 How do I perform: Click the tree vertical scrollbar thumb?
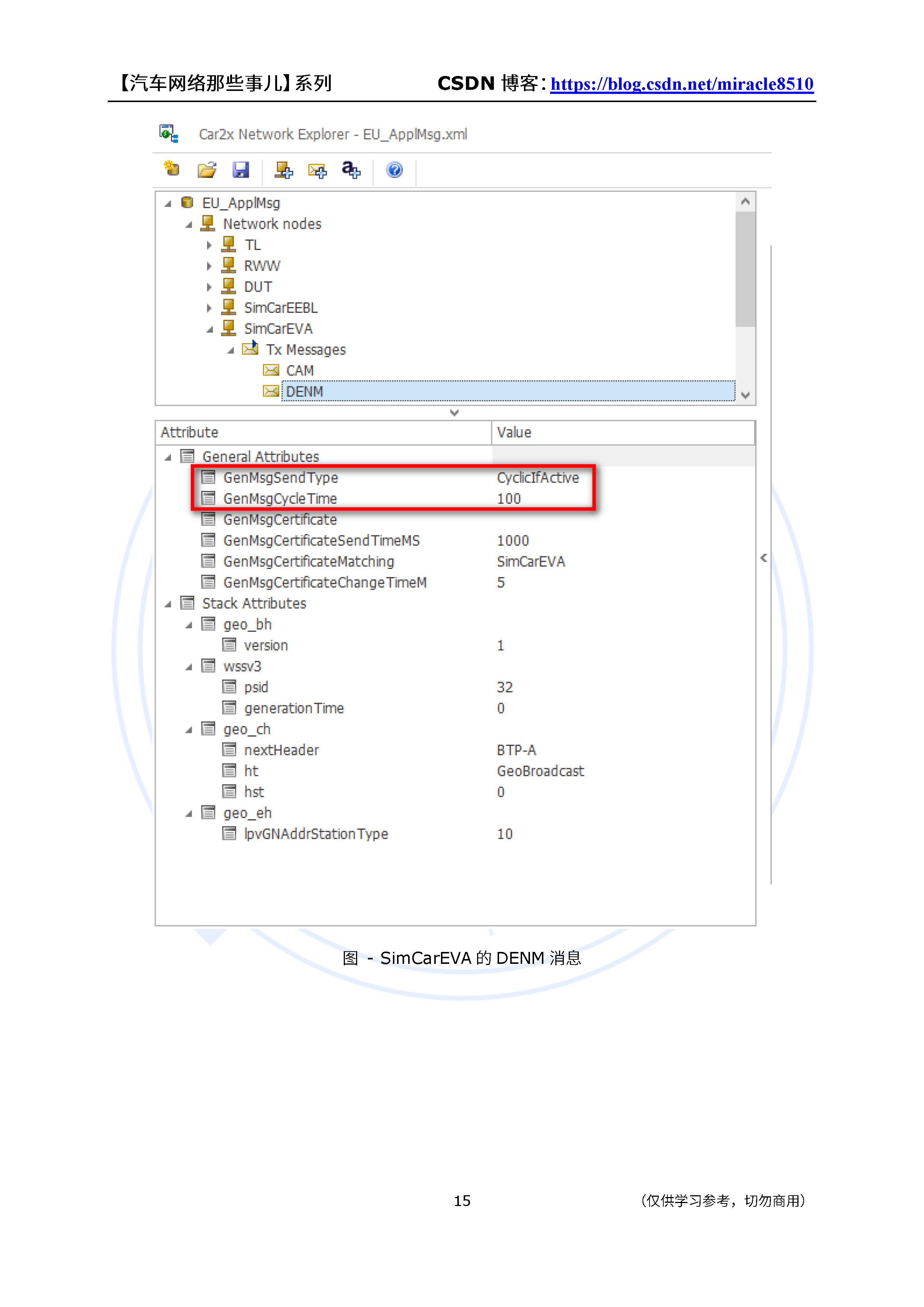click(x=745, y=269)
